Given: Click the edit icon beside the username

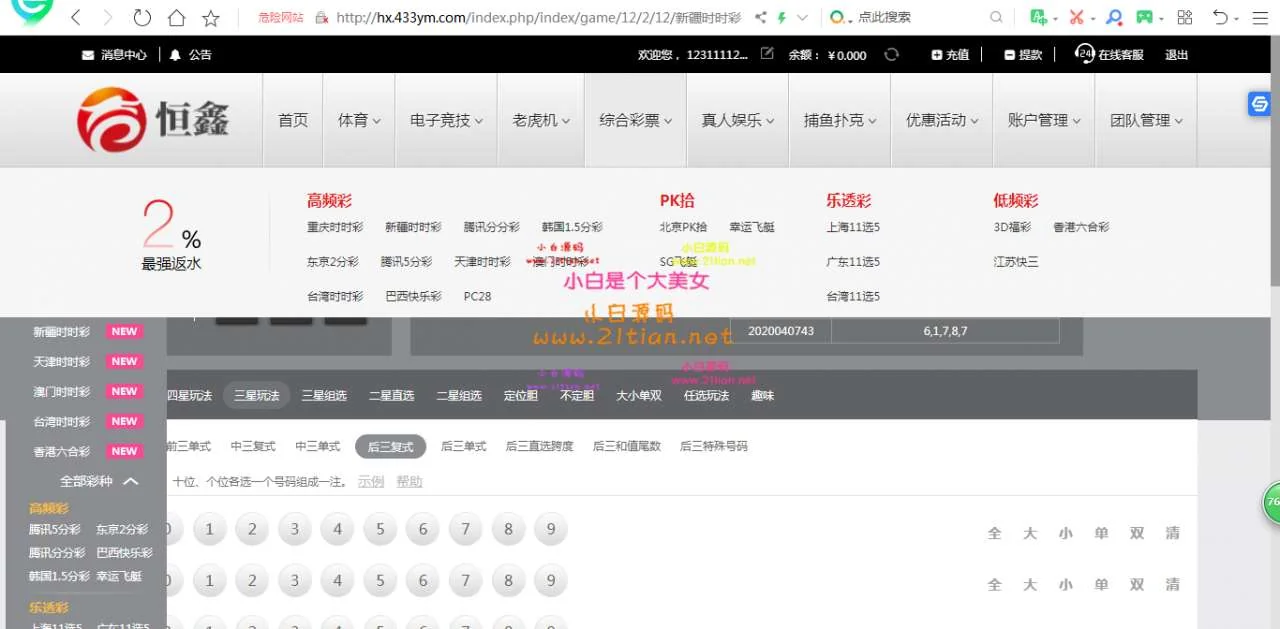Looking at the screenshot, I should (767, 54).
